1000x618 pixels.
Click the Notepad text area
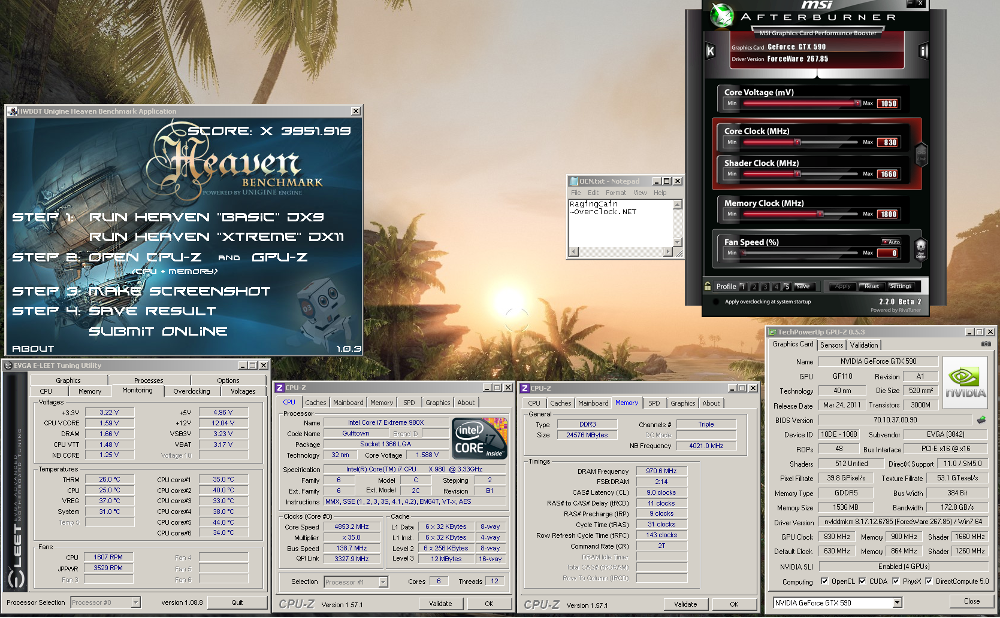(621, 223)
